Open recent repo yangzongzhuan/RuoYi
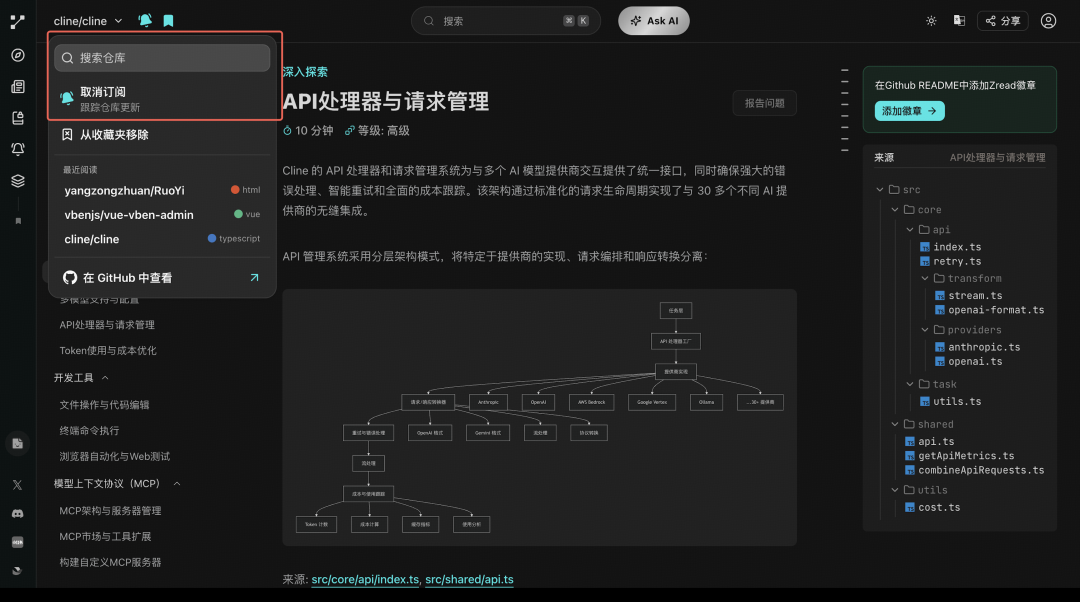 point(163,191)
